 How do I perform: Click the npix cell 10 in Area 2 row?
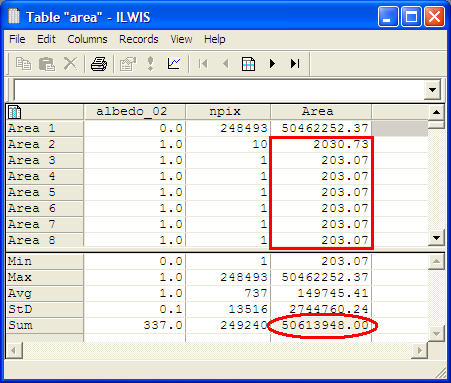click(228, 144)
